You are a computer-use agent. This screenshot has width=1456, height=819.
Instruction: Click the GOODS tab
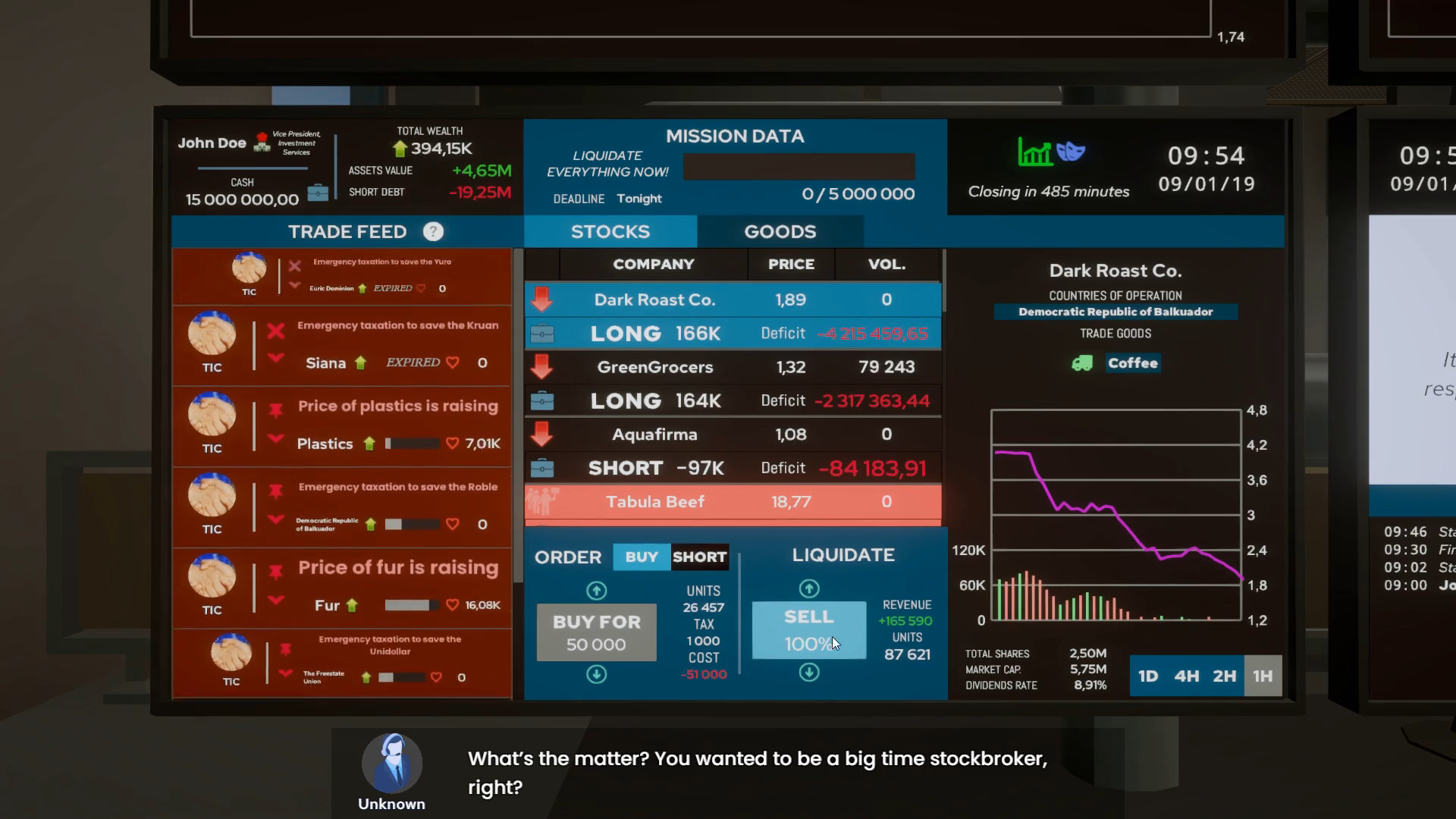coord(780,231)
